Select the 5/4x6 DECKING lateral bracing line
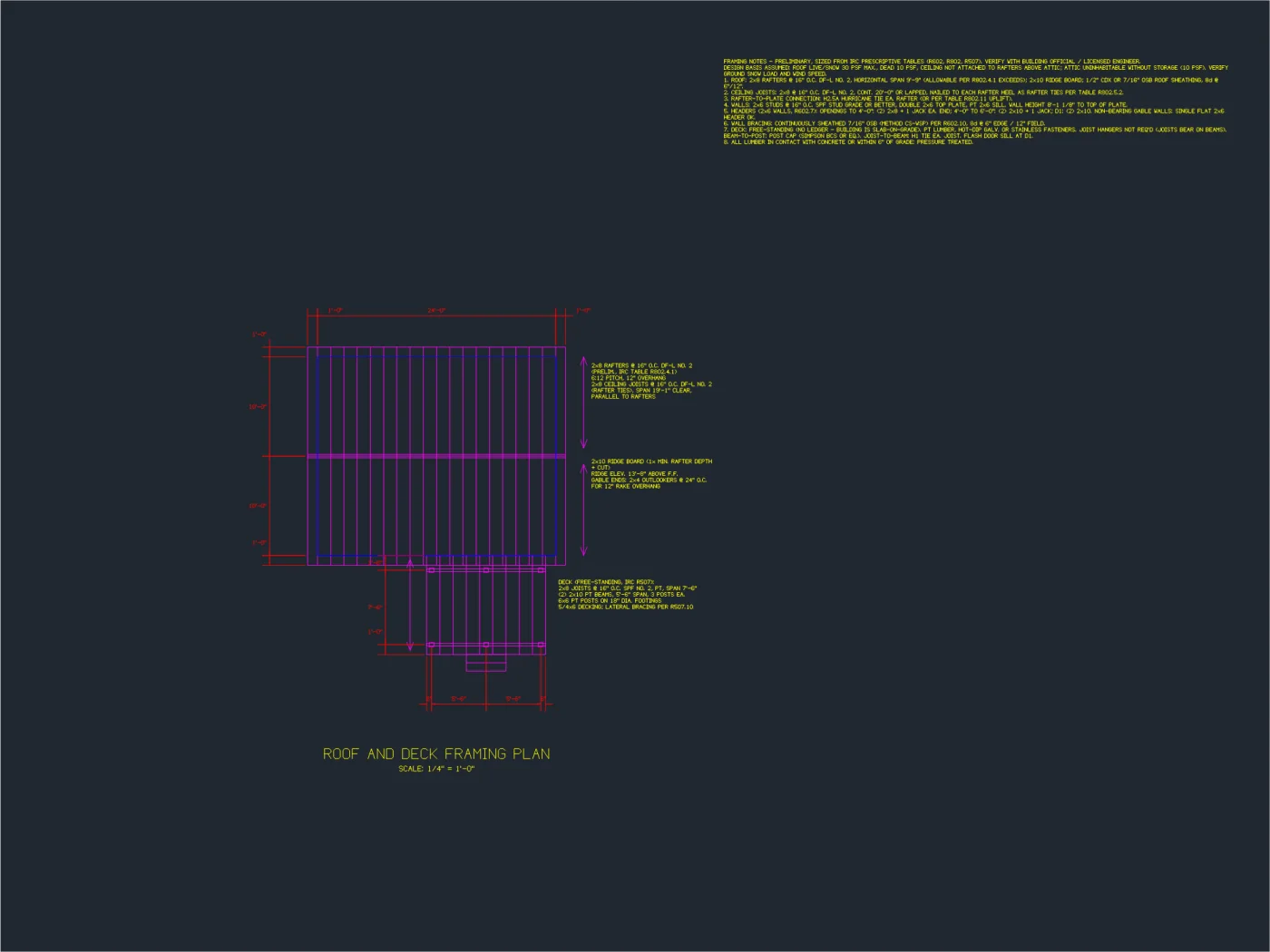 (x=626, y=607)
